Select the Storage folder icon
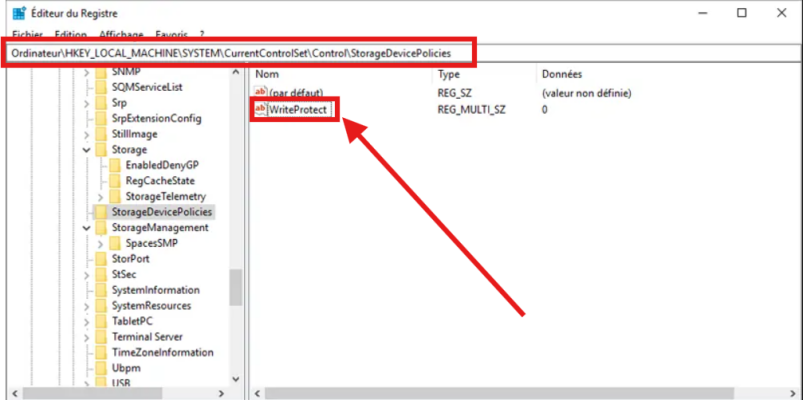Viewport: 803px width, 400px height. coord(101,150)
